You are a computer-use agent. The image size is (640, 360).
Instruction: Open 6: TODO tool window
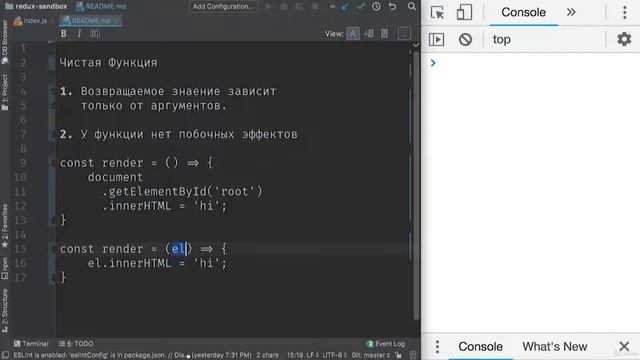(x=76, y=344)
